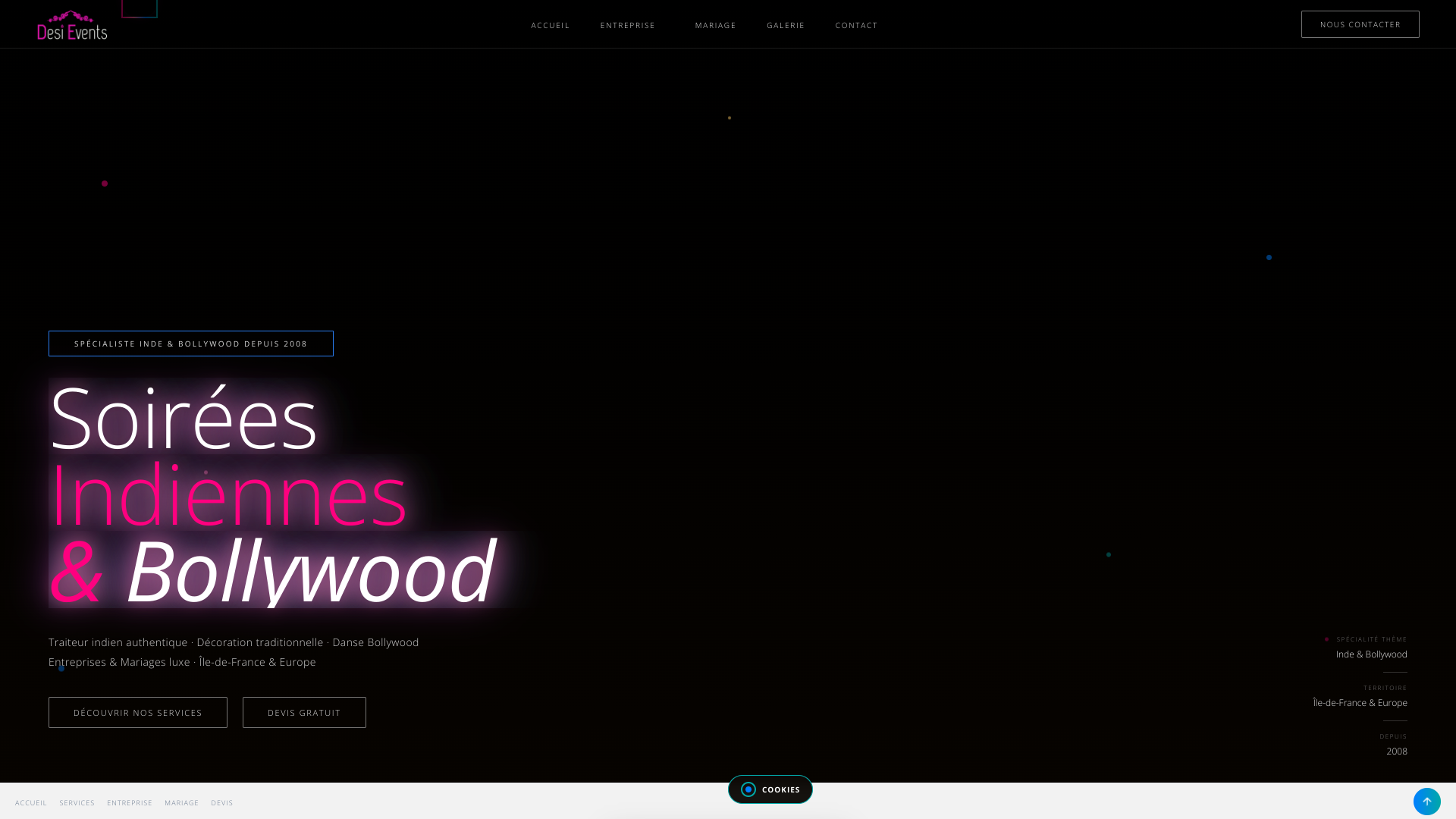Screen dimensions: 1456x819
Task: Click Découvrir Nos Services button
Action: [x=138, y=712]
